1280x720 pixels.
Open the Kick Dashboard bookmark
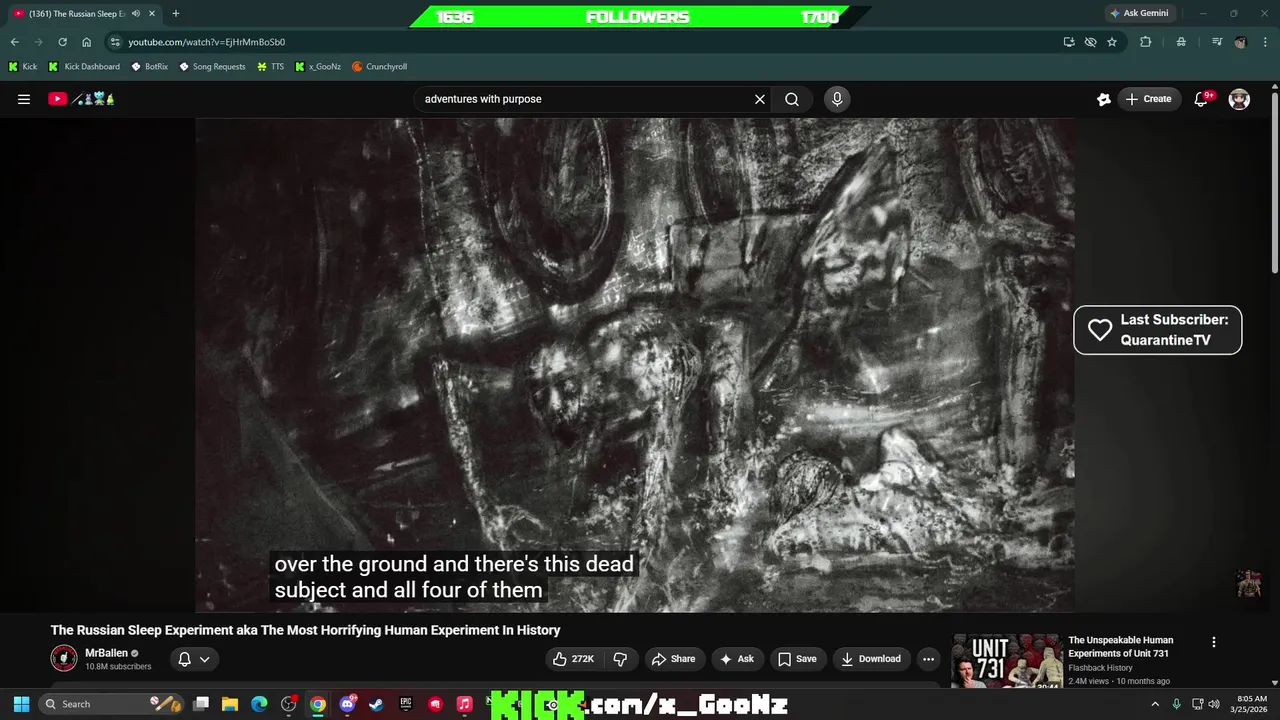point(84,67)
